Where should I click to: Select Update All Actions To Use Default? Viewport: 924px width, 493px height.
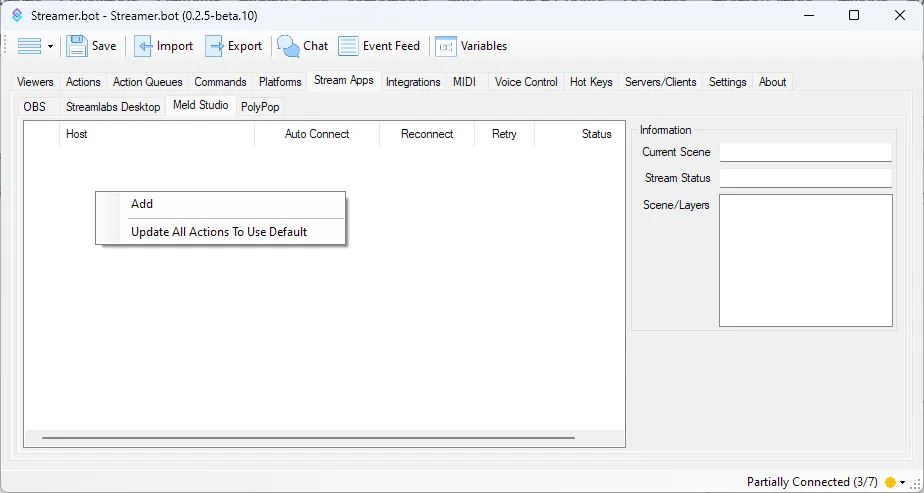[x=219, y=232]
